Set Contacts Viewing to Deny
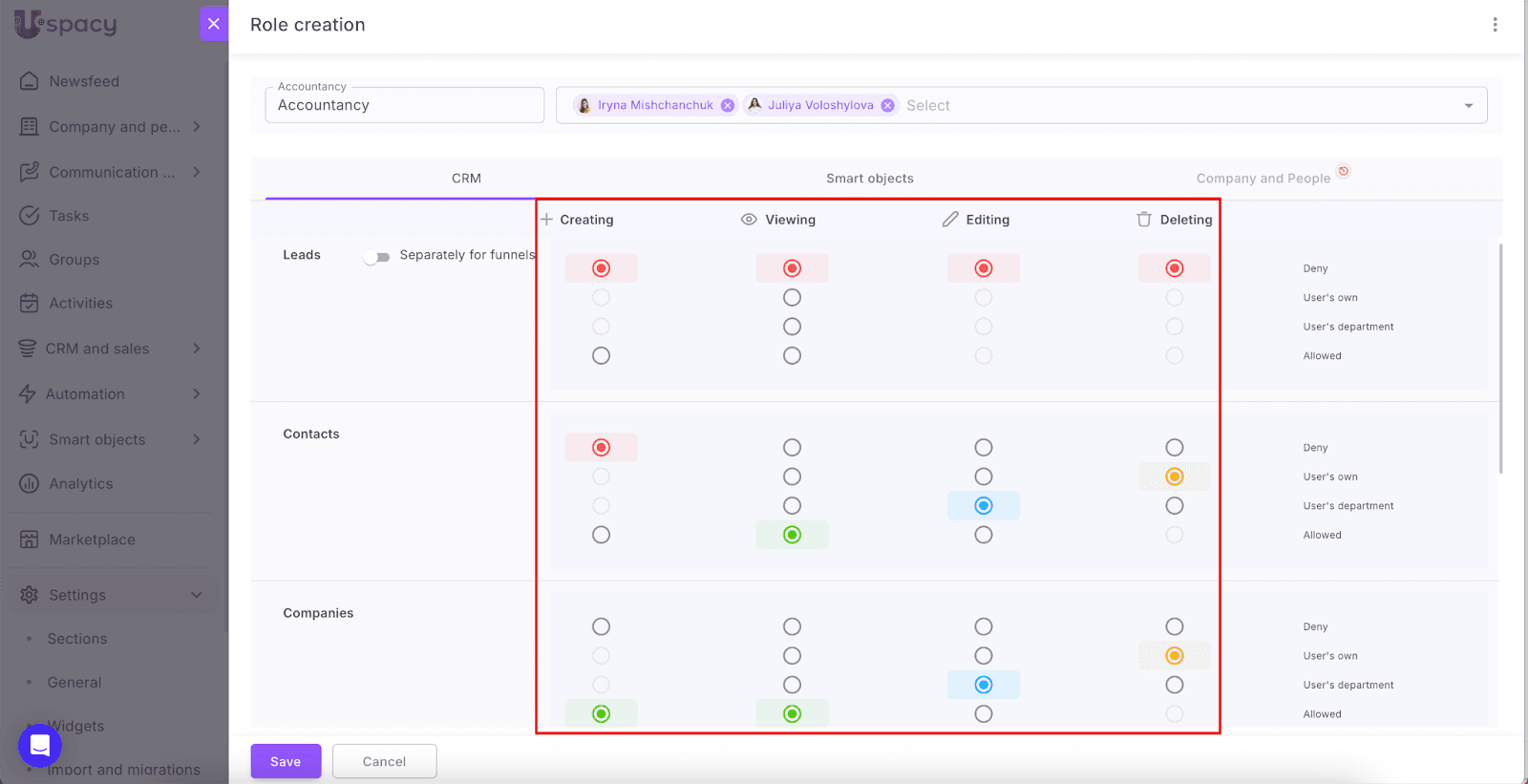Screen dimensions: 1528x784 [792, 448]
